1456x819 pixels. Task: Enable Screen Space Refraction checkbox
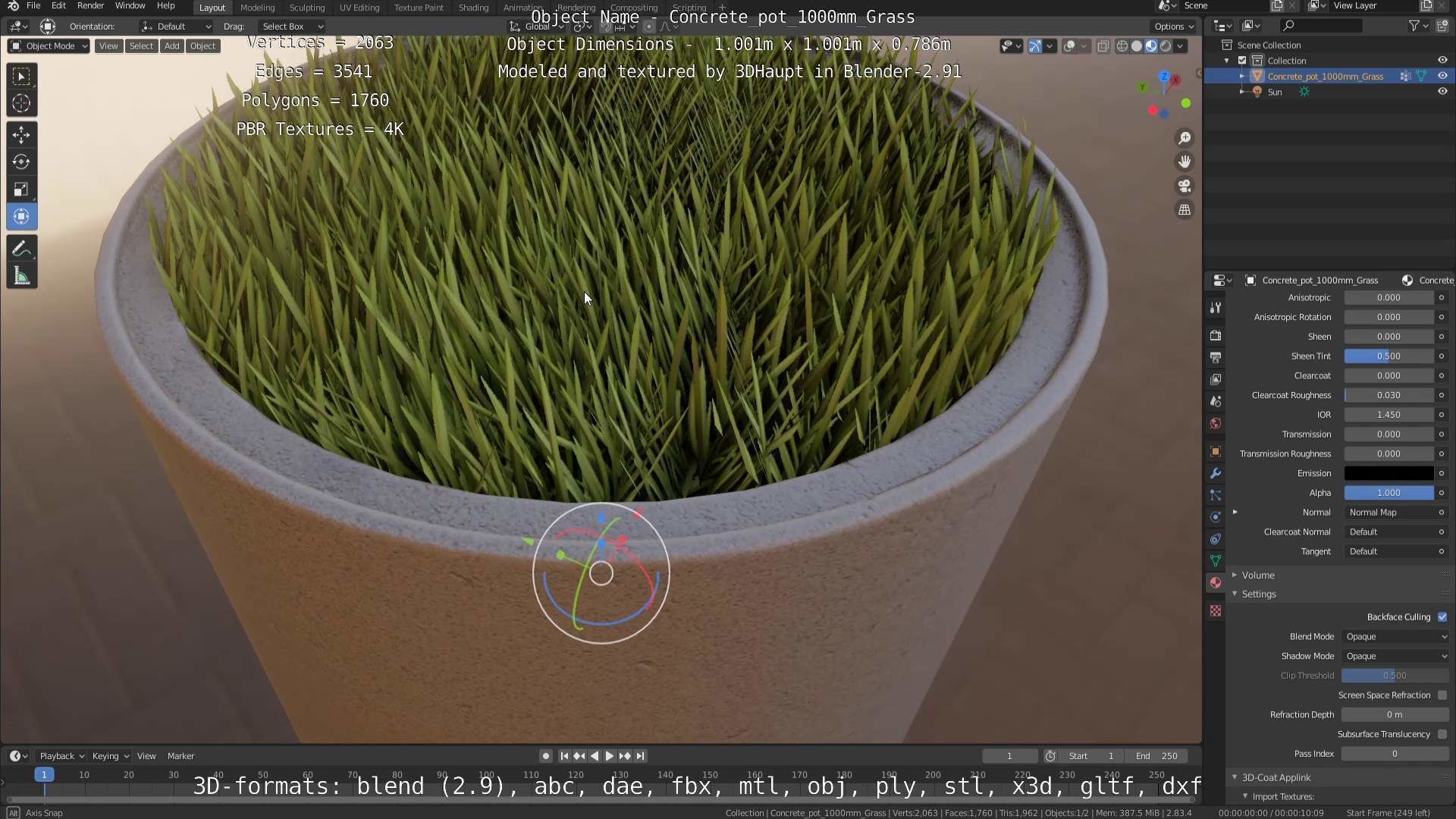pos(1442,695)
